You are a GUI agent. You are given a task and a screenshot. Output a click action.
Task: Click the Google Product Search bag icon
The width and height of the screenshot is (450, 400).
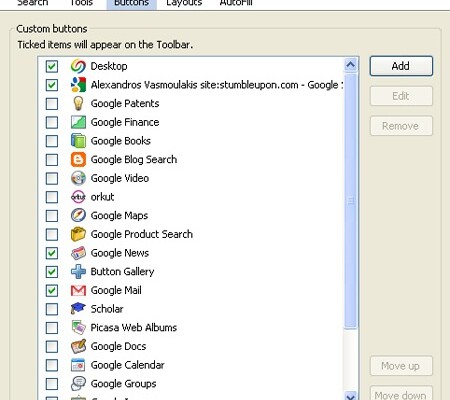[x=78, y=234]
